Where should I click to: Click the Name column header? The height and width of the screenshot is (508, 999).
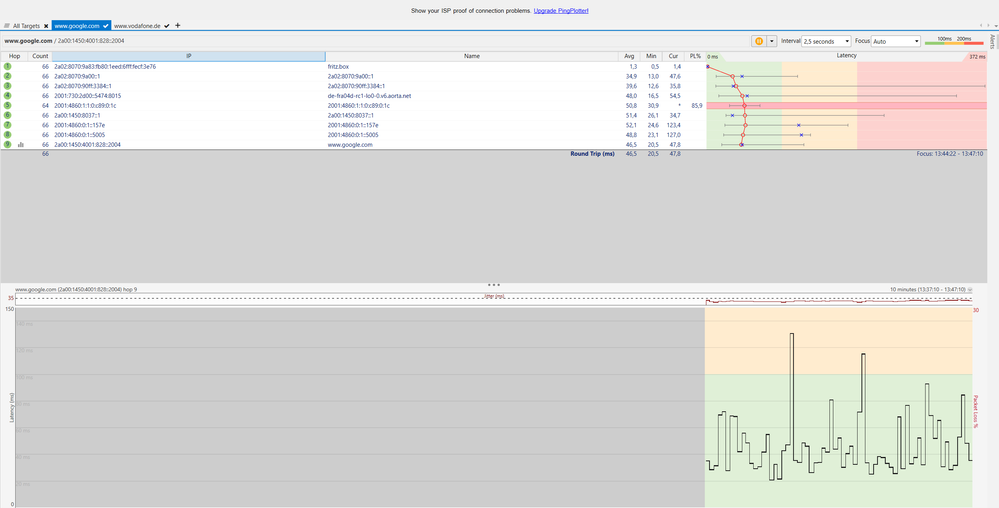(471, 56)
